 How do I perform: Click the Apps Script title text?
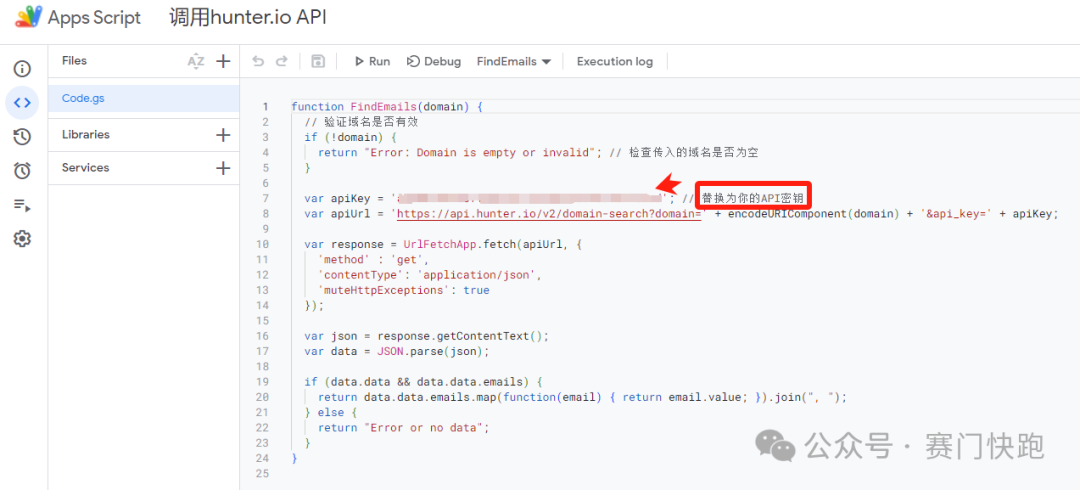[x=94, y=17]
